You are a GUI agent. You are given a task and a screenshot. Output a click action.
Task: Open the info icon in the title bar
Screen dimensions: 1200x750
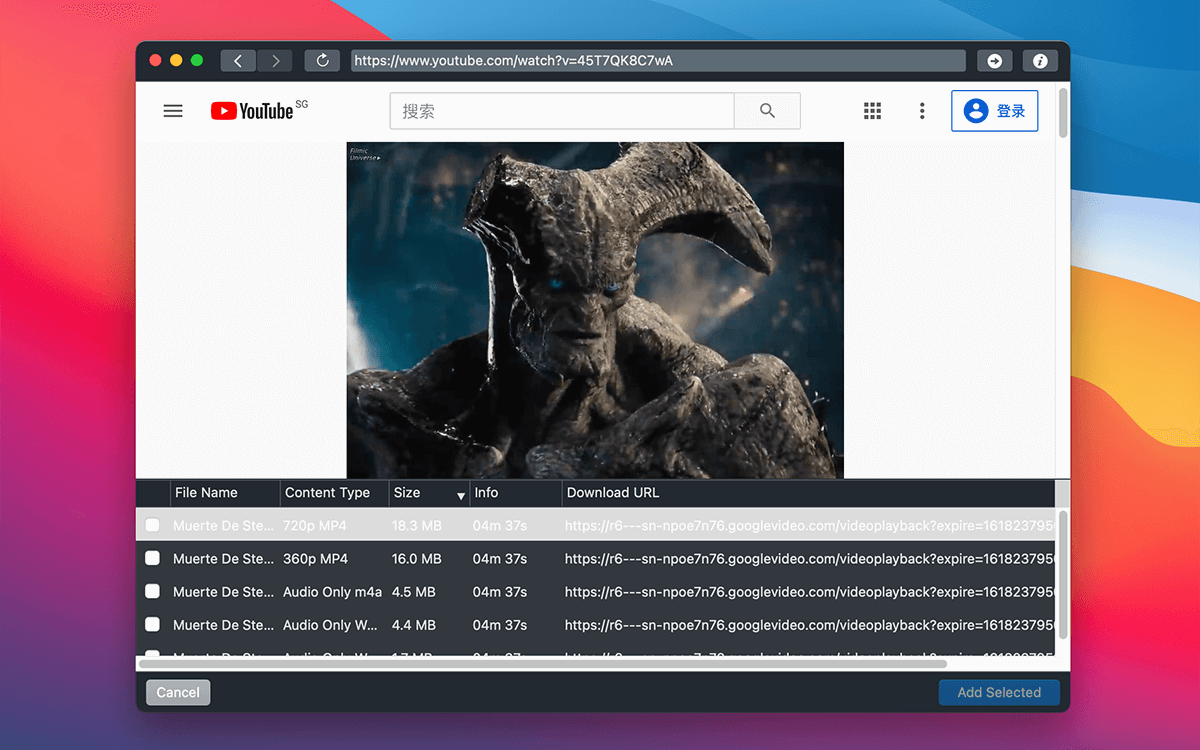pos(1040,61)
